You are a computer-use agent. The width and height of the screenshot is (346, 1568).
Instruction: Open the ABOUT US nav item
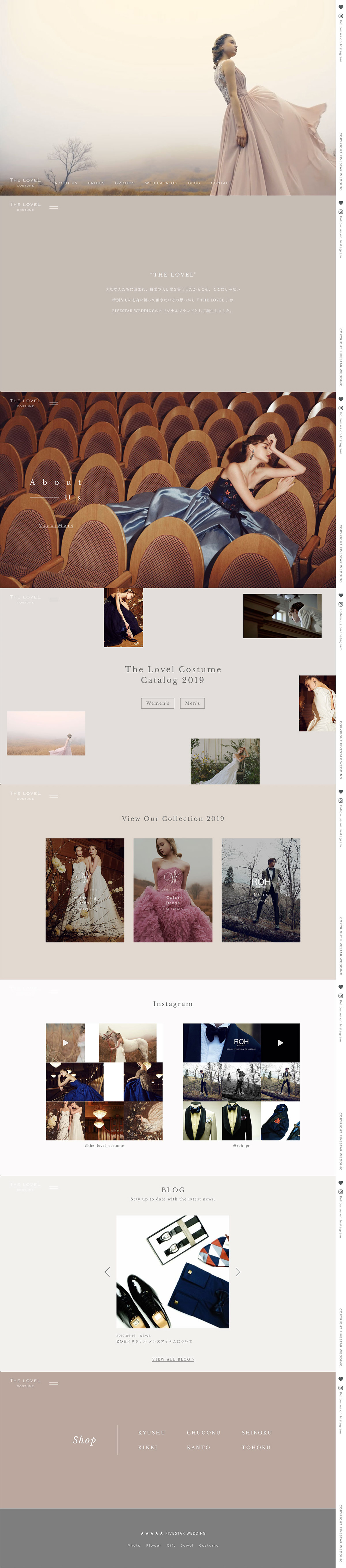click(x=66, y=183)
